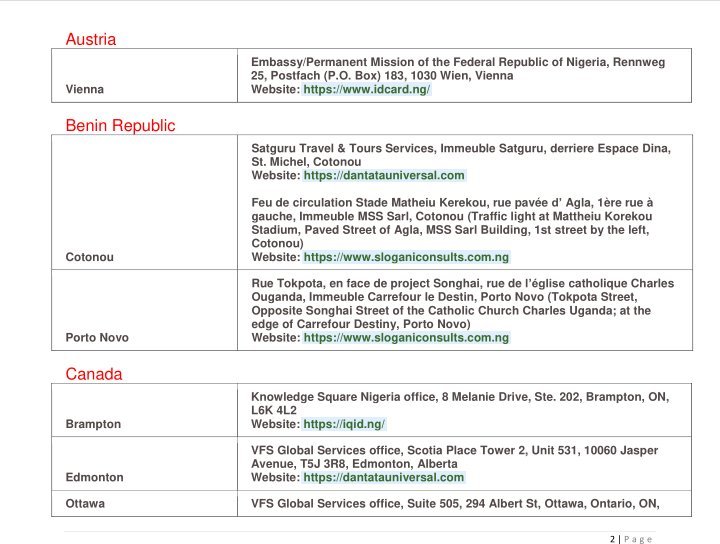Open dantatauniversal.com link in Edmonton row
The image size is (720, 544).
384,477
